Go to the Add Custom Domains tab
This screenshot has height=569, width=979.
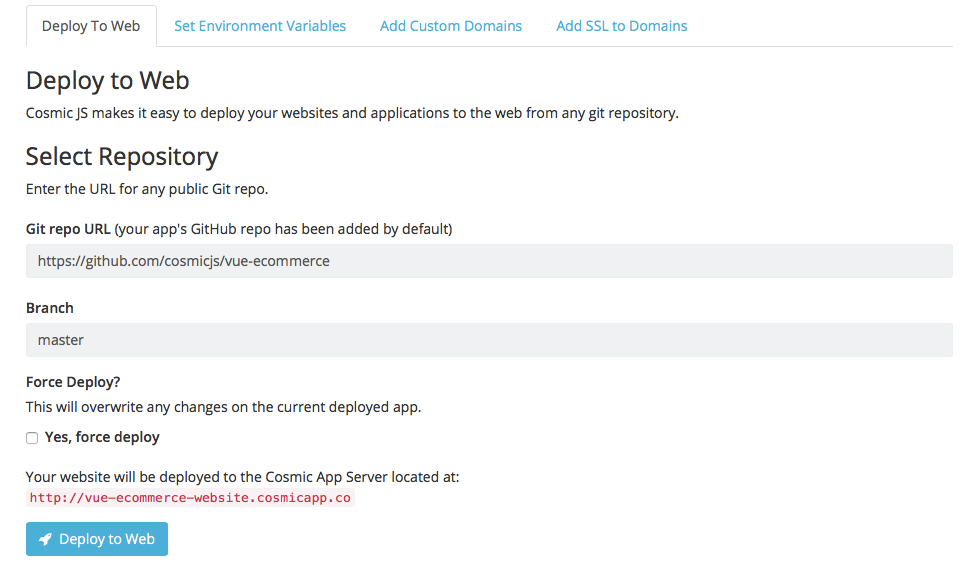coord(451,26)
